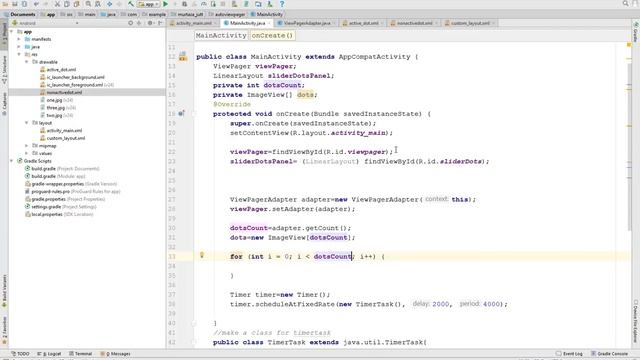Click Project panel settings gear icon

(x=150, y=23)
